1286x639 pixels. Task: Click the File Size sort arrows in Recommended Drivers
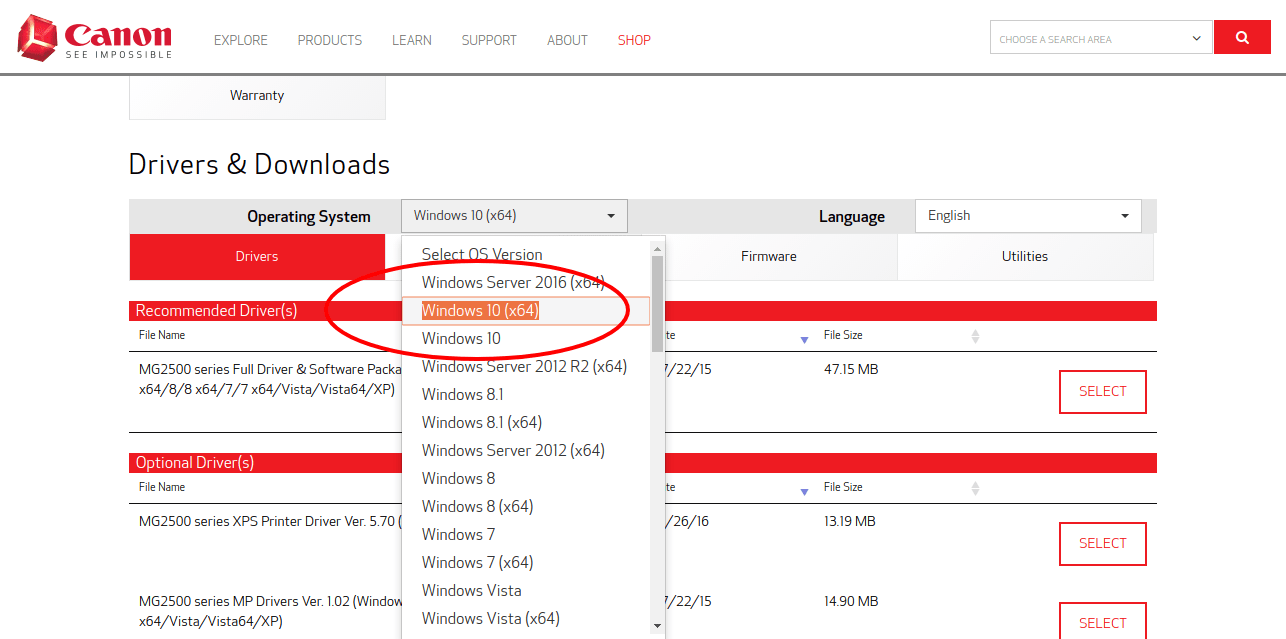[x=975, y=337]
